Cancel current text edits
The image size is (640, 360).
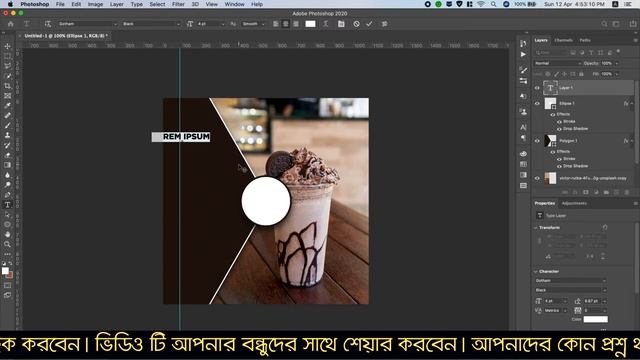[356, 24]
